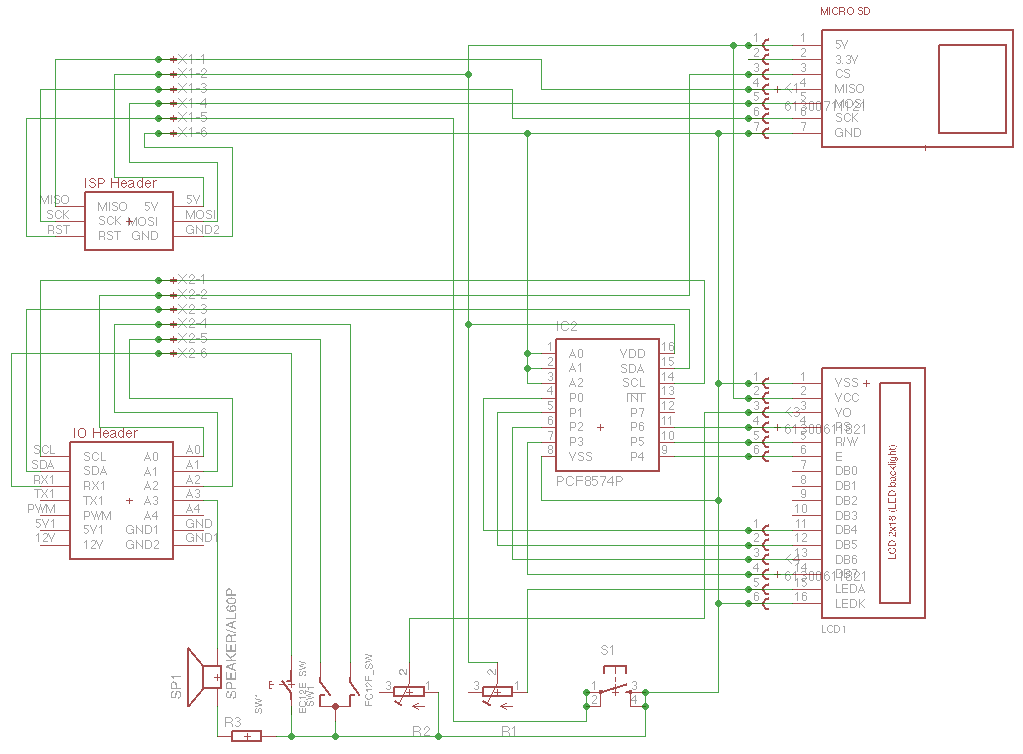
Task: Select the X2-5 terminal label
Action: pos(192,339)
